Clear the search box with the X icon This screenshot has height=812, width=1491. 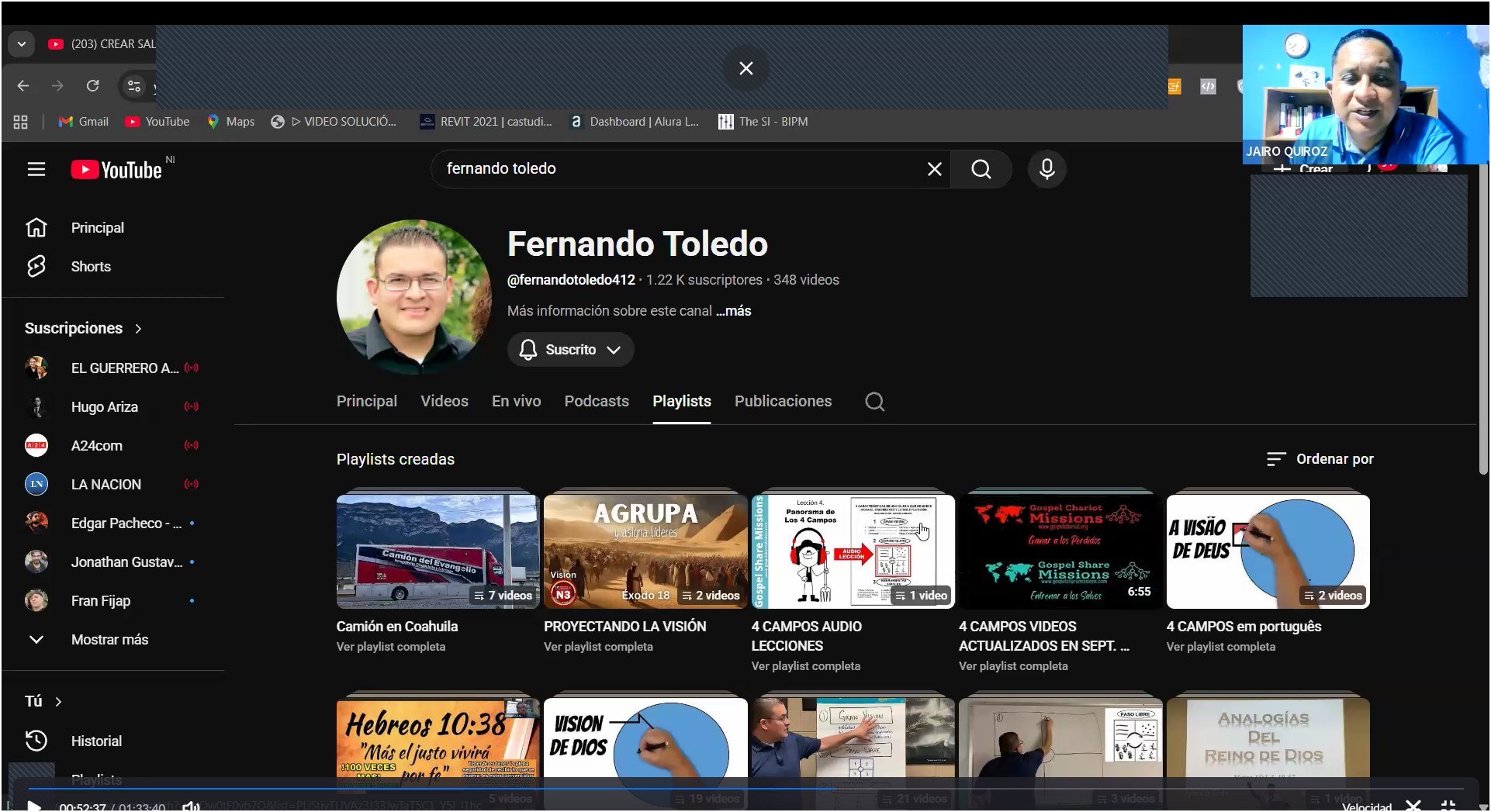click(934, 169)
